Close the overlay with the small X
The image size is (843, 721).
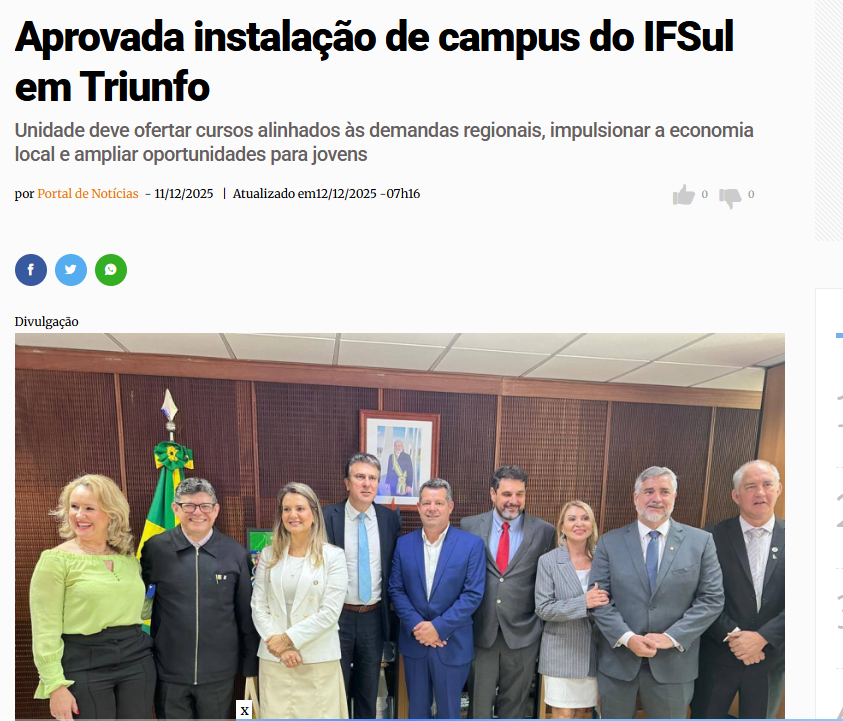245,710
